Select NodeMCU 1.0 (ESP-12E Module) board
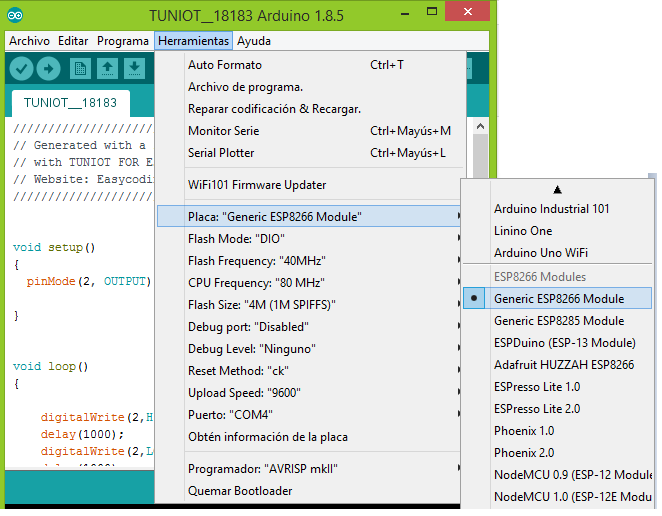 (557, 497)
